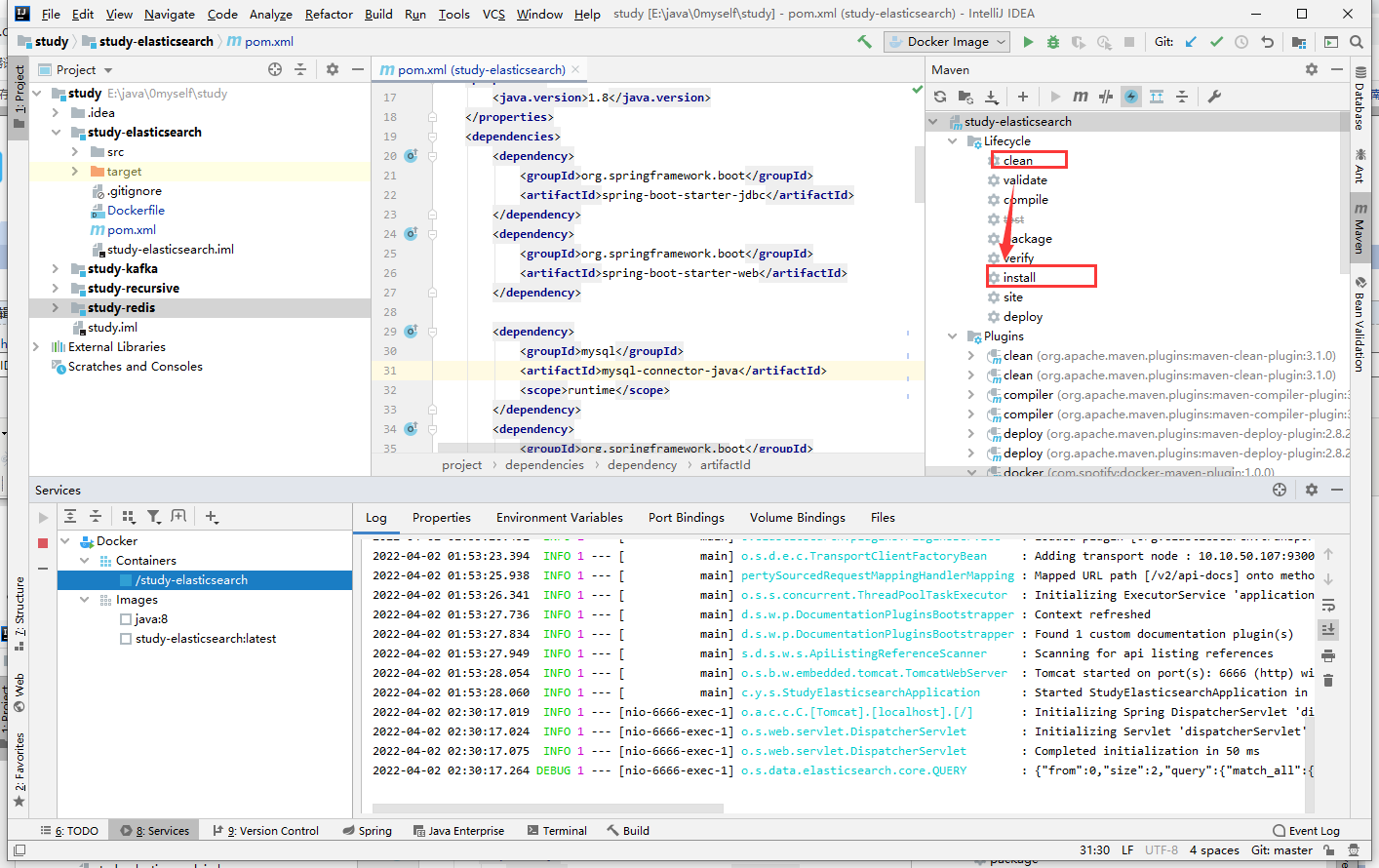
Task: Click the Debug bug icon
Action: [x=1052, y=42]
